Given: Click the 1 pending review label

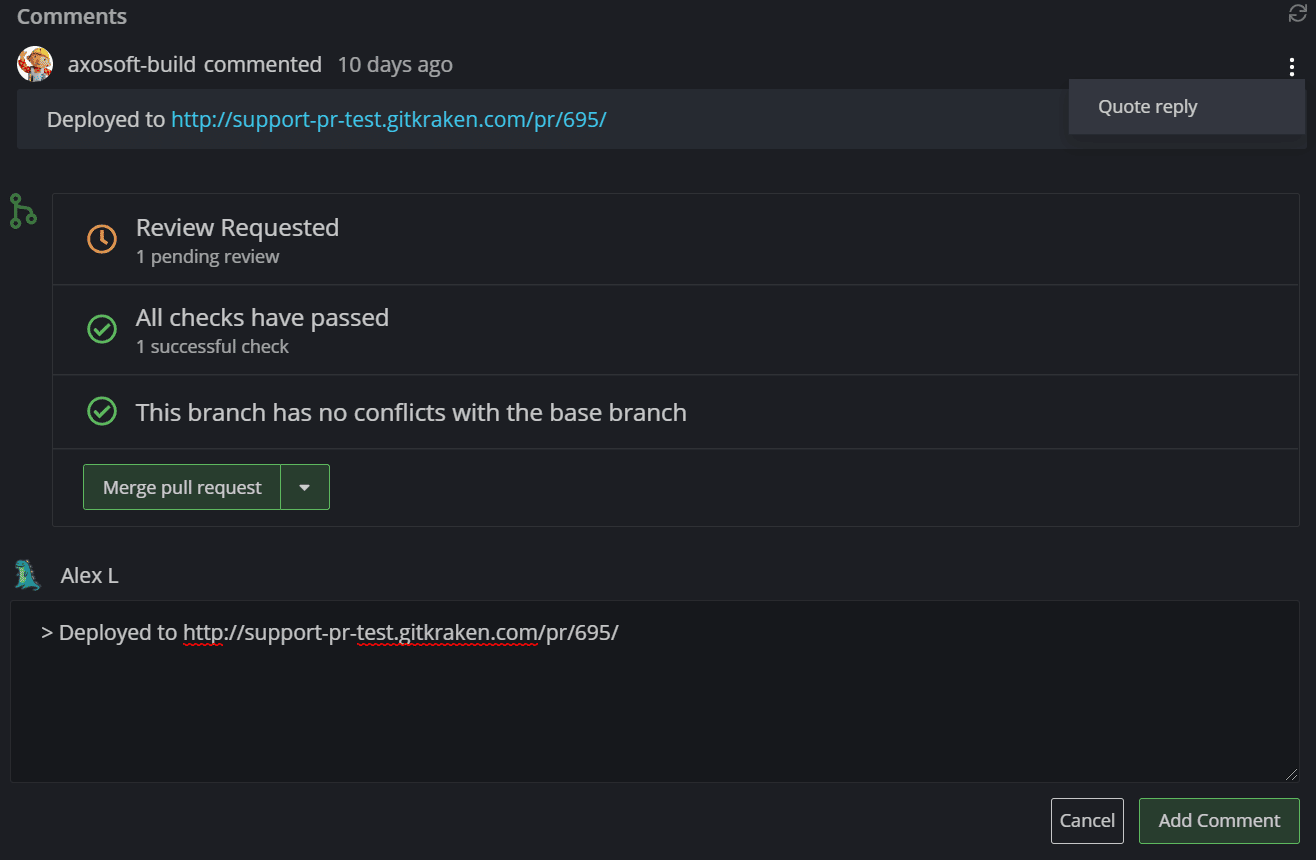Looking at the screenshot, I should [x=207, y=257].
